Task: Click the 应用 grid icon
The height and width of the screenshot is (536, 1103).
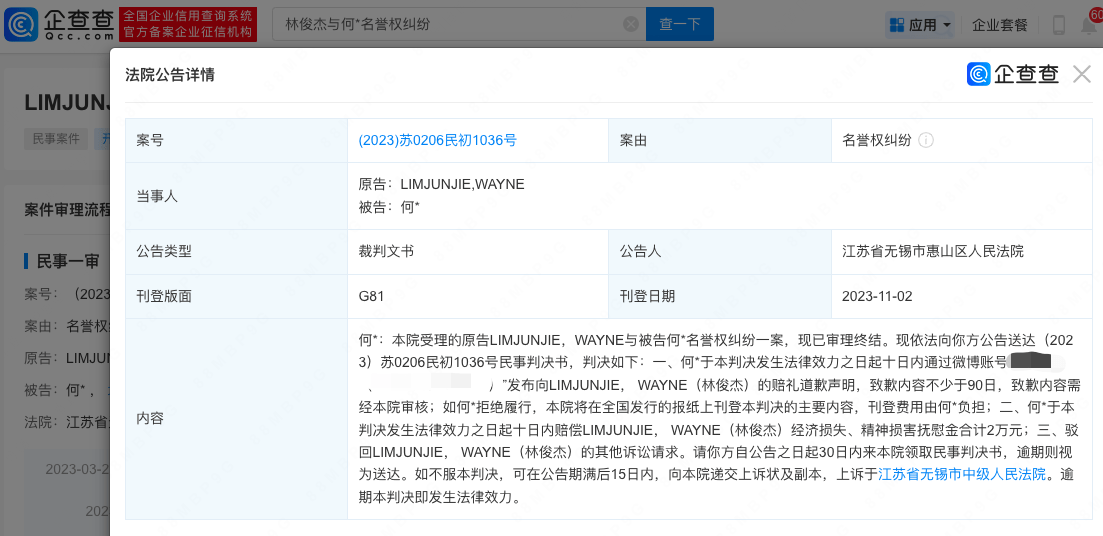Action: [896, 25]
